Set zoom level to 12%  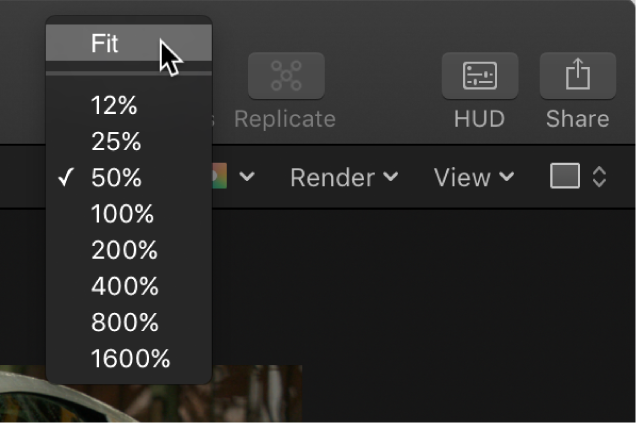click(114, 105)
